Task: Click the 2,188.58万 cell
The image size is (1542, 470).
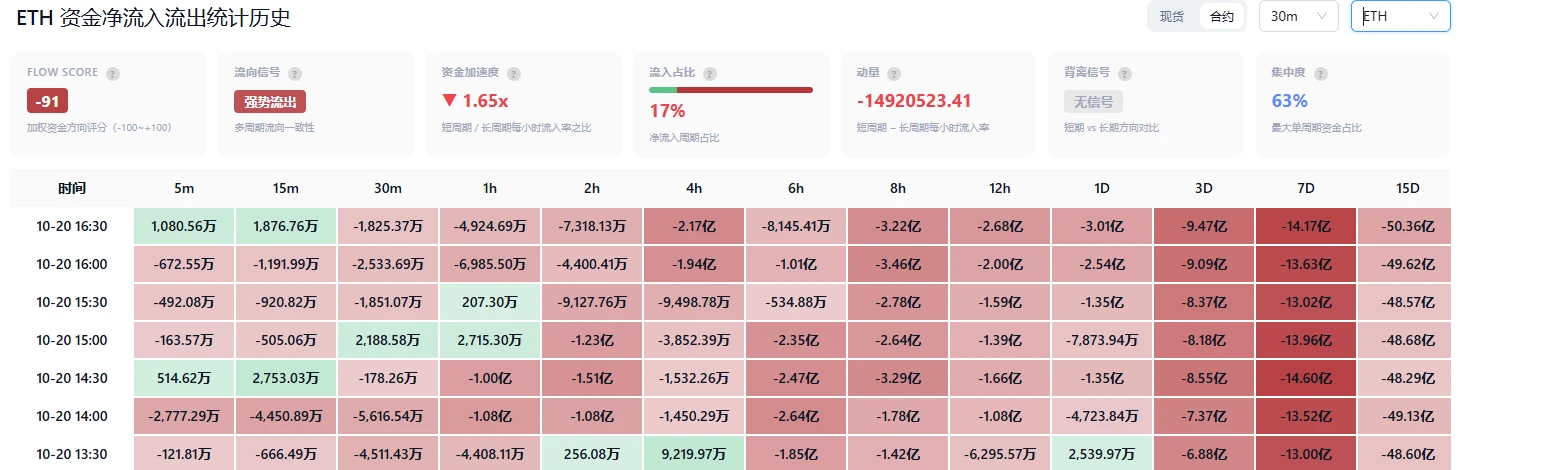Action: coord(388,340)
